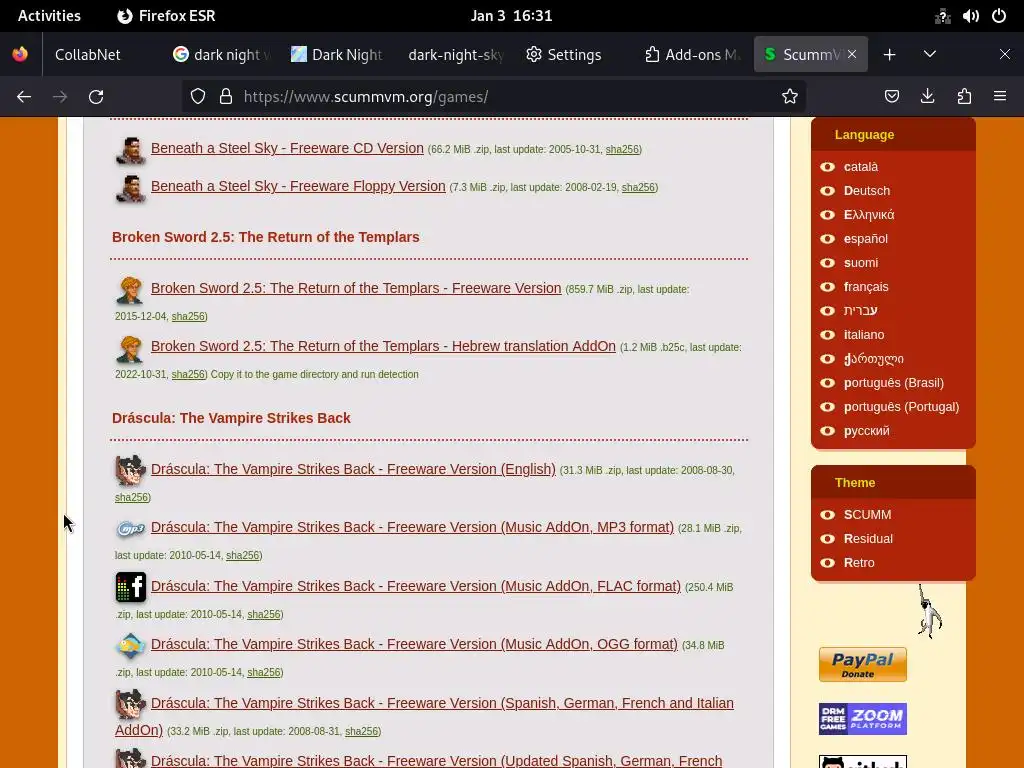Switch language to português (Portugal)
Image resolution: width=1024 pixels, height=768 pixels.
(901, 407)
